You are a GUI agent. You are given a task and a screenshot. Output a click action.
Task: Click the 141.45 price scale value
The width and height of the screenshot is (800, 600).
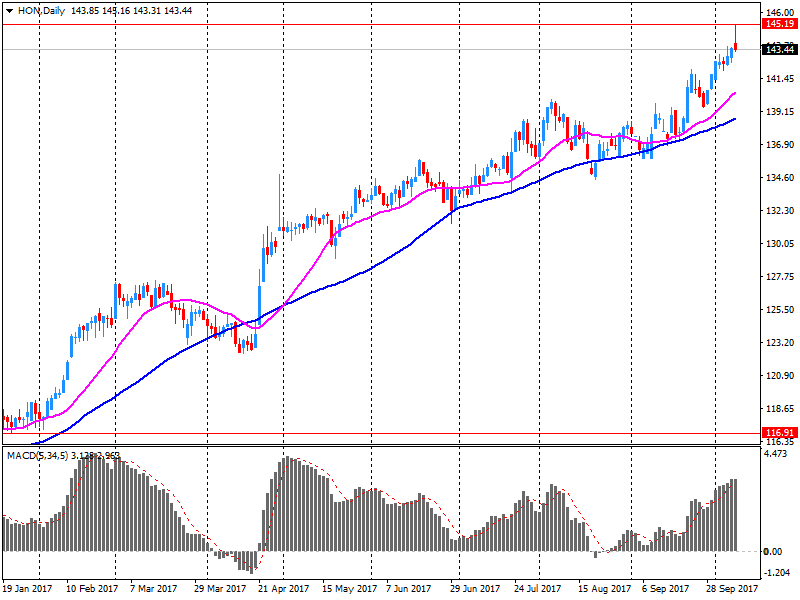click(x=780, y=79)
